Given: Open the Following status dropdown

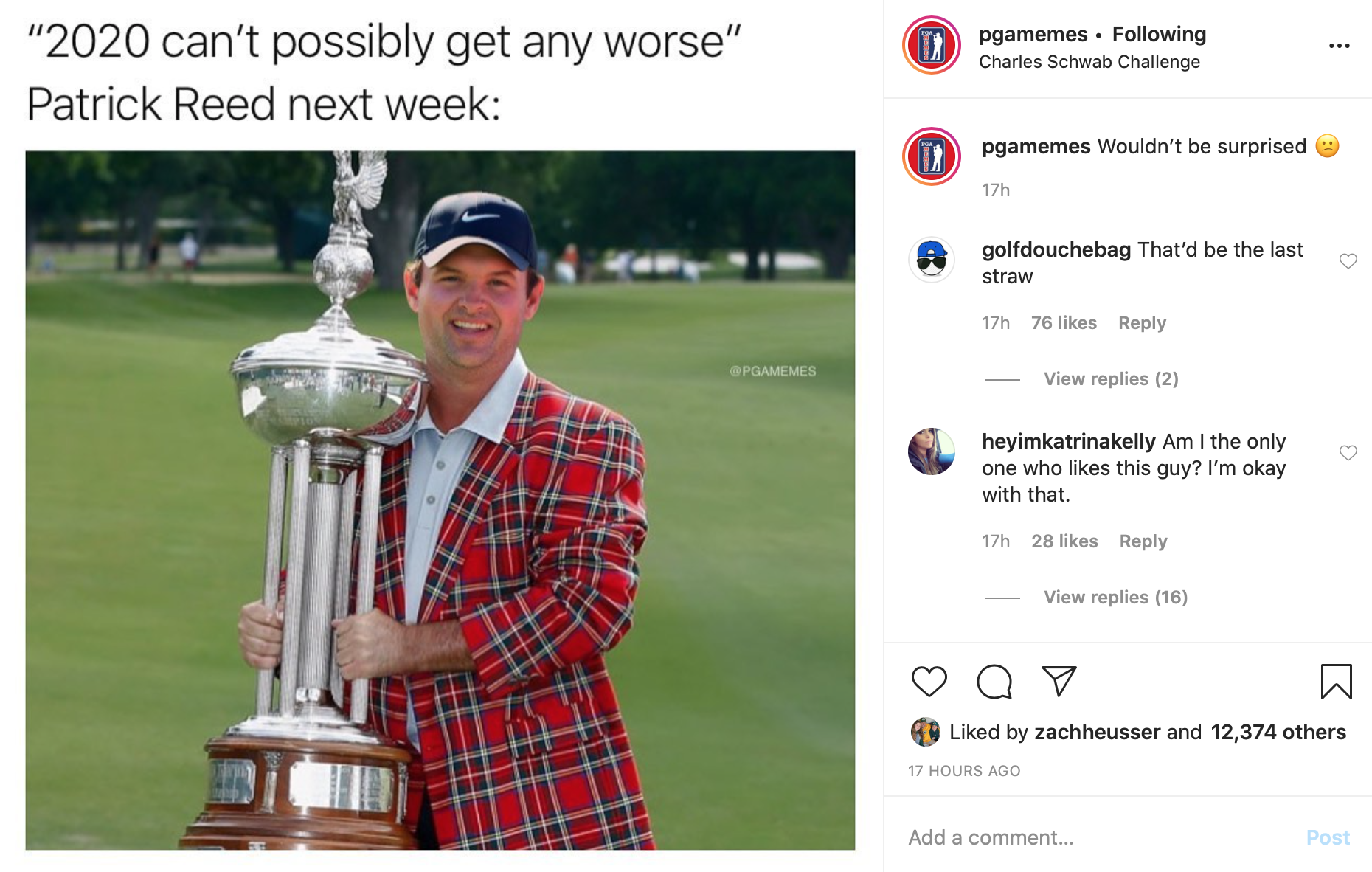Looking at the screenshot, I should pos(1159,35).
